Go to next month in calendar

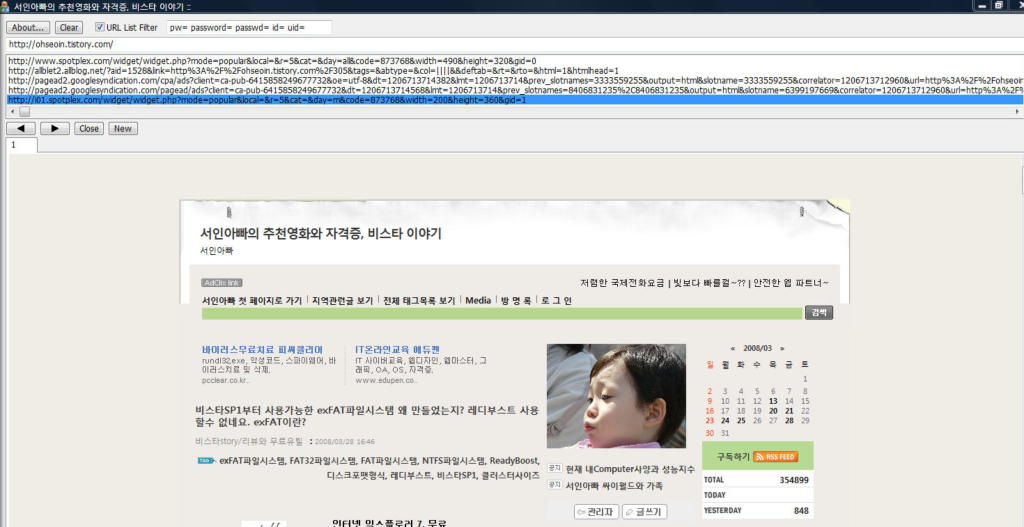(782, 348)
